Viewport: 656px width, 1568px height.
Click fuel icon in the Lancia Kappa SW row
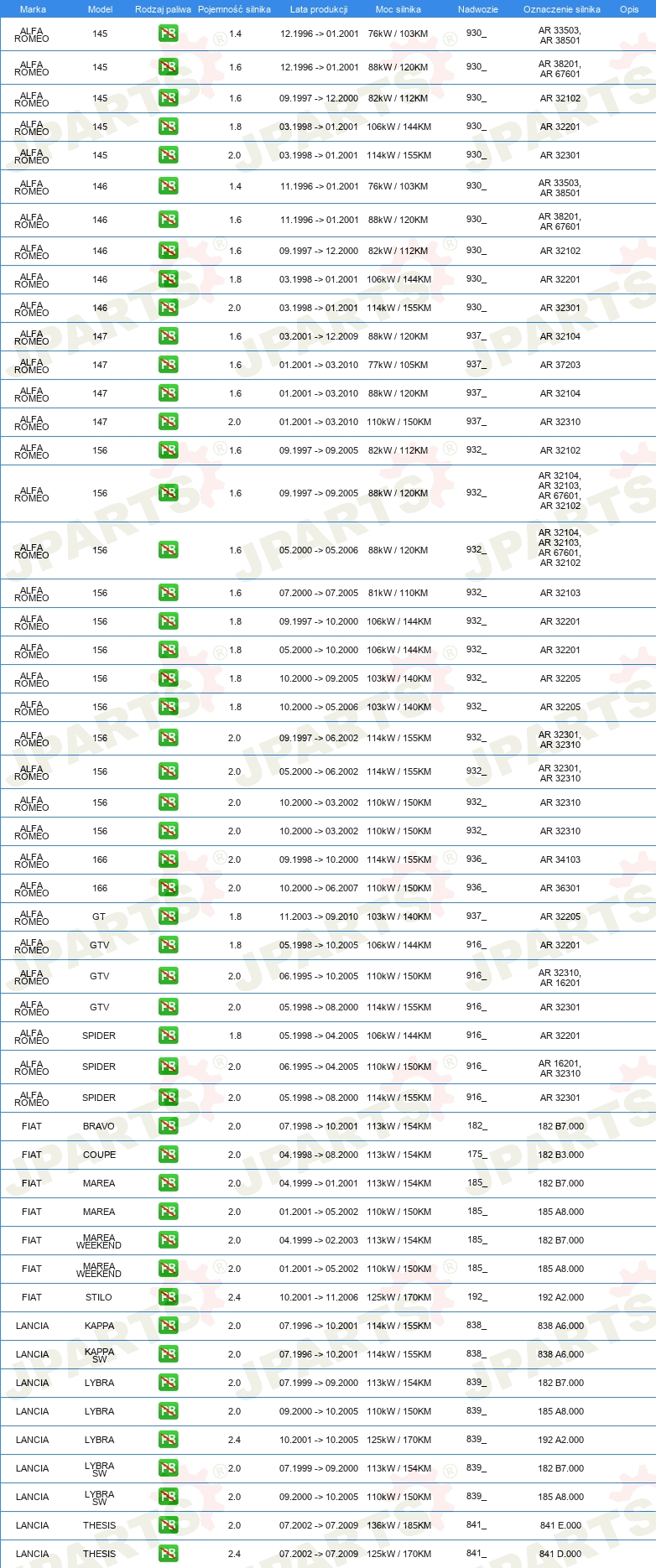tap(168, 1354)
